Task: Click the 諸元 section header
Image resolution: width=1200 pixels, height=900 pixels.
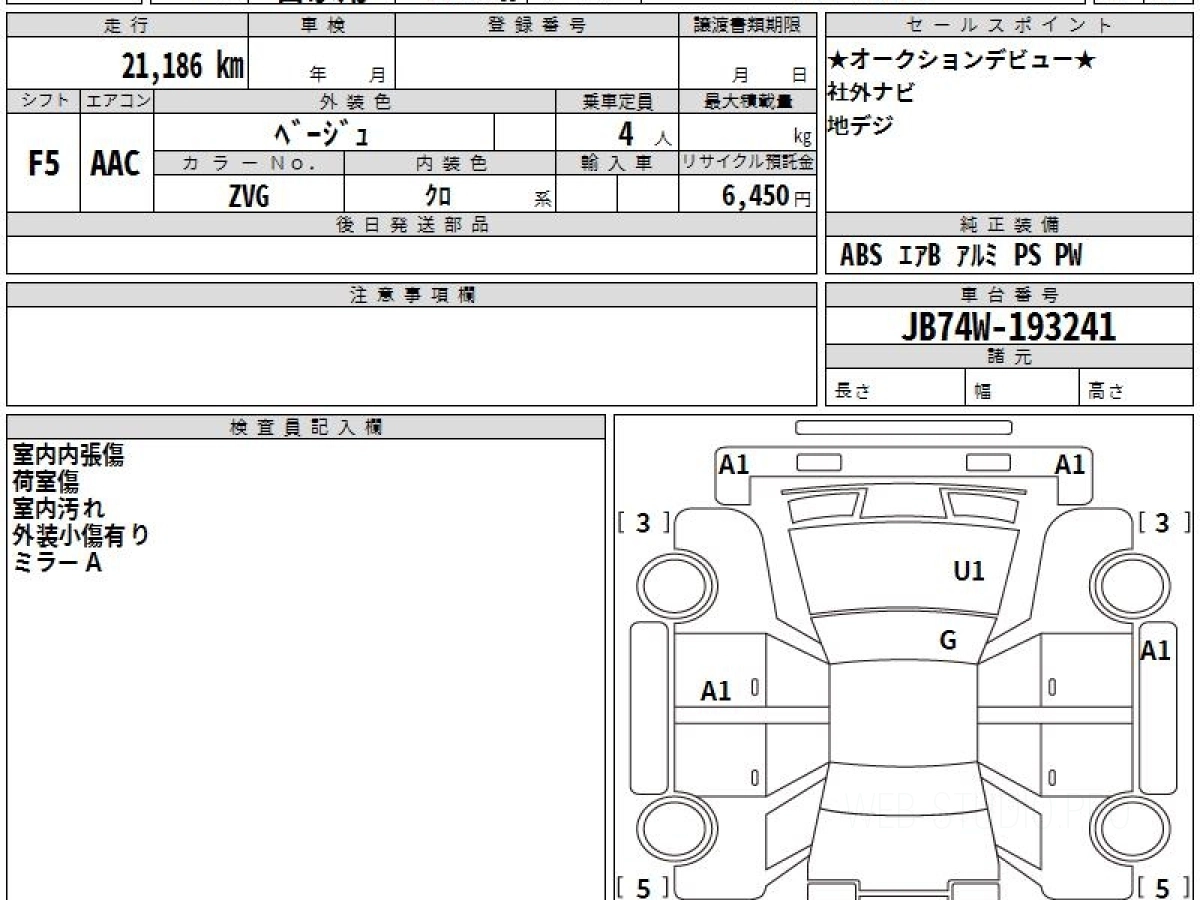Action: click(1009, 358)
